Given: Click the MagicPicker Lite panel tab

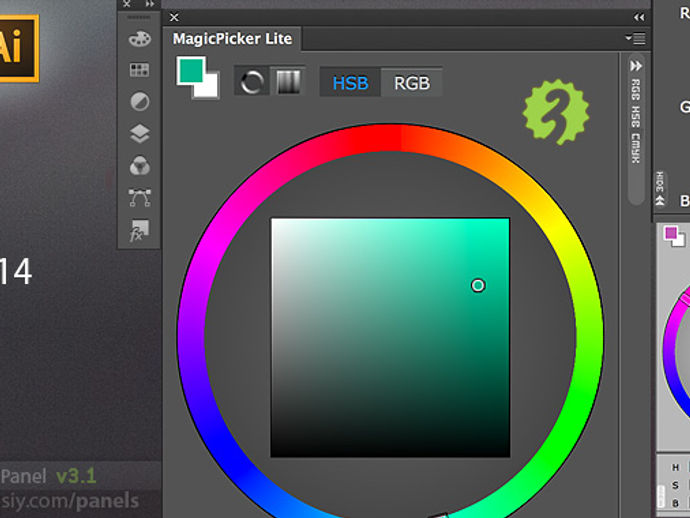Looking at the screenshot, I should 232,39.
